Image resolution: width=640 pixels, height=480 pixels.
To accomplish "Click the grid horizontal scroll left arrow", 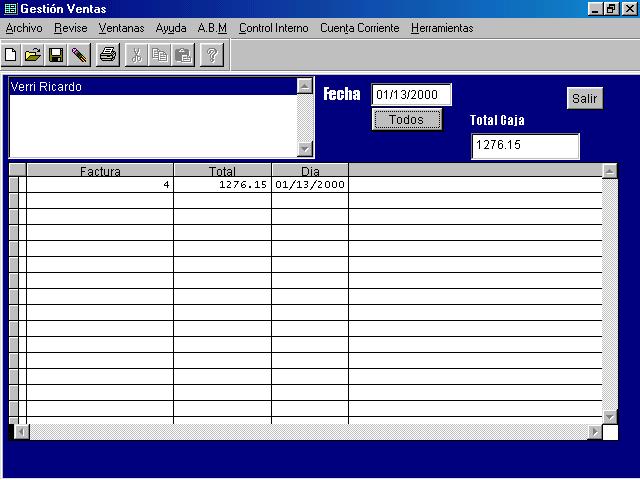I will [x=22, y=432].
